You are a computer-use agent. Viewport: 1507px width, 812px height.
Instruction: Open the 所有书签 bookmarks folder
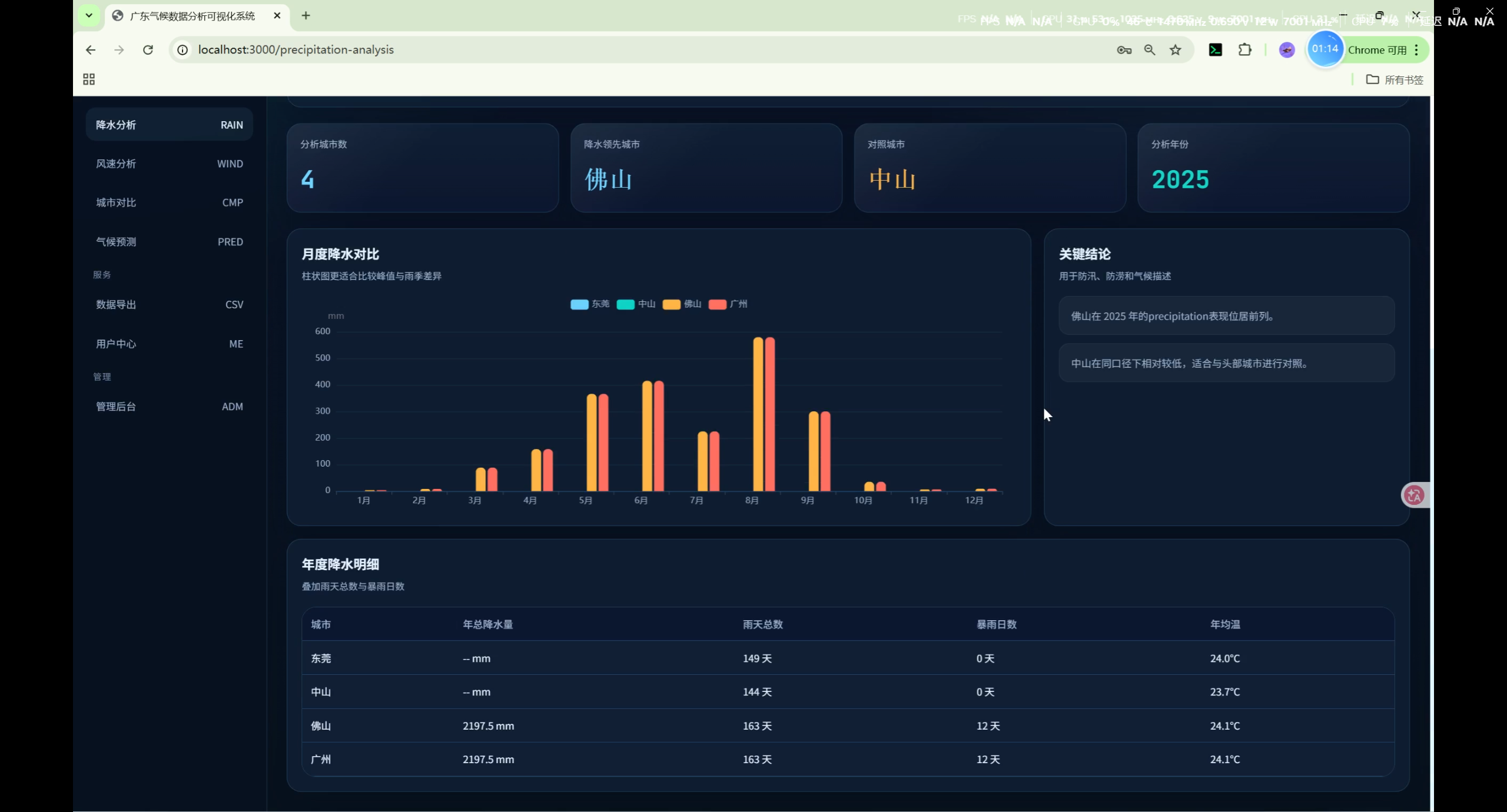point(1394,79)
